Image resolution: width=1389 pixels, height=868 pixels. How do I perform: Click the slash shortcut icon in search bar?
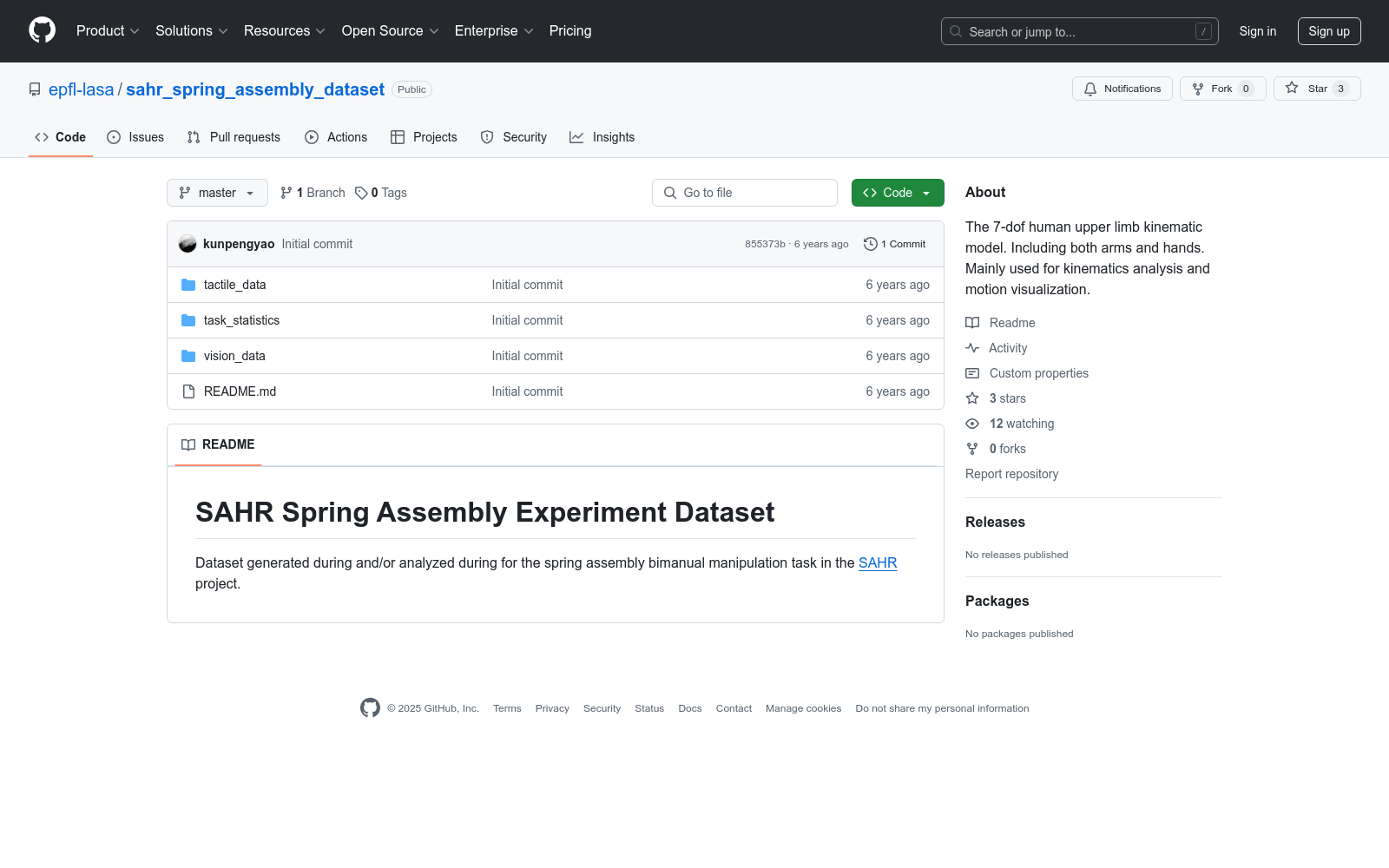[1203, 31]
